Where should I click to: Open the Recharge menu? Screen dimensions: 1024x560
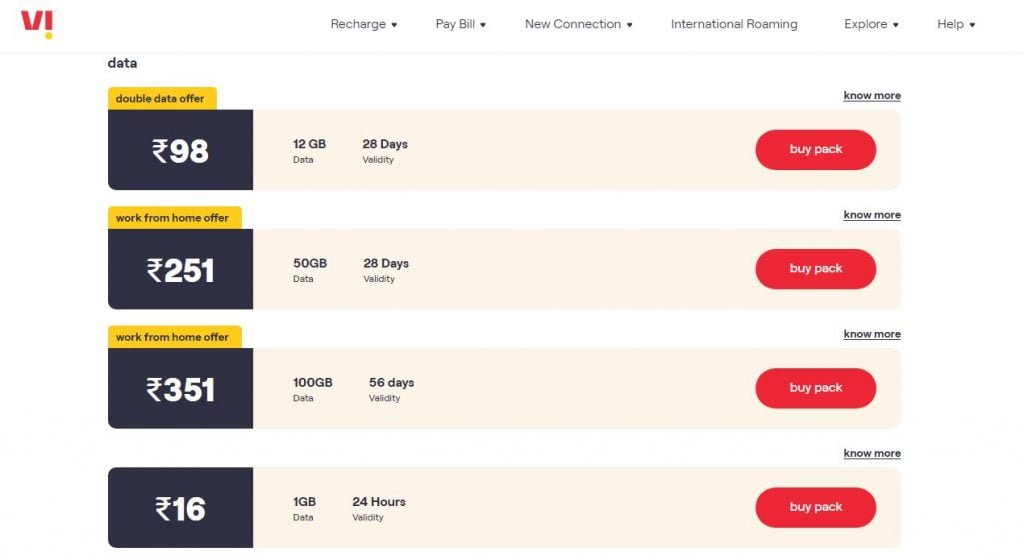pos(358,24)
